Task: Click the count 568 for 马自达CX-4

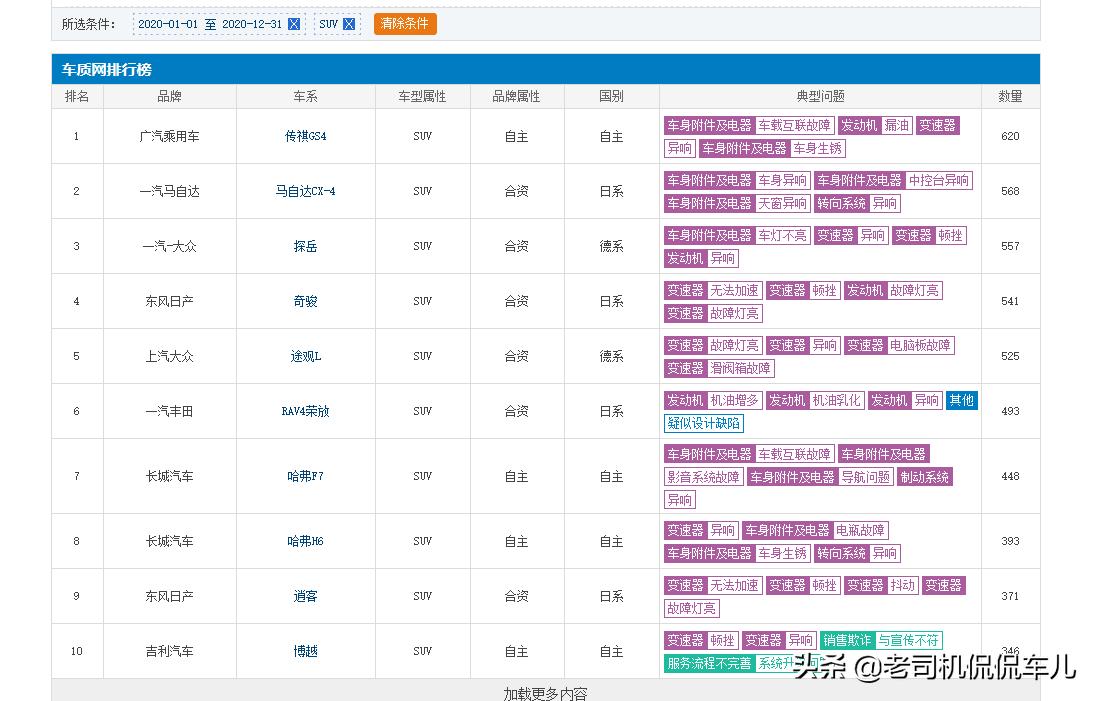Action: tap(1010, 191)
